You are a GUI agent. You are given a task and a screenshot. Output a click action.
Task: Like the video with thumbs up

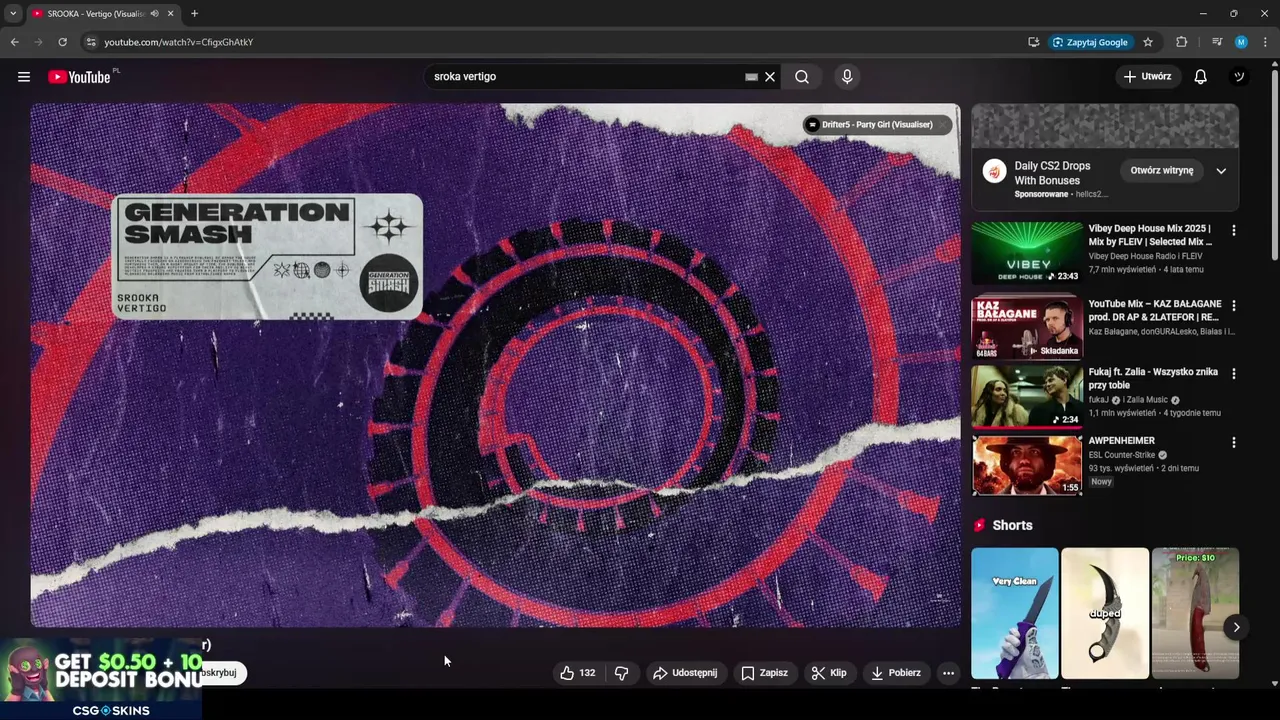[x=578, y=673]
